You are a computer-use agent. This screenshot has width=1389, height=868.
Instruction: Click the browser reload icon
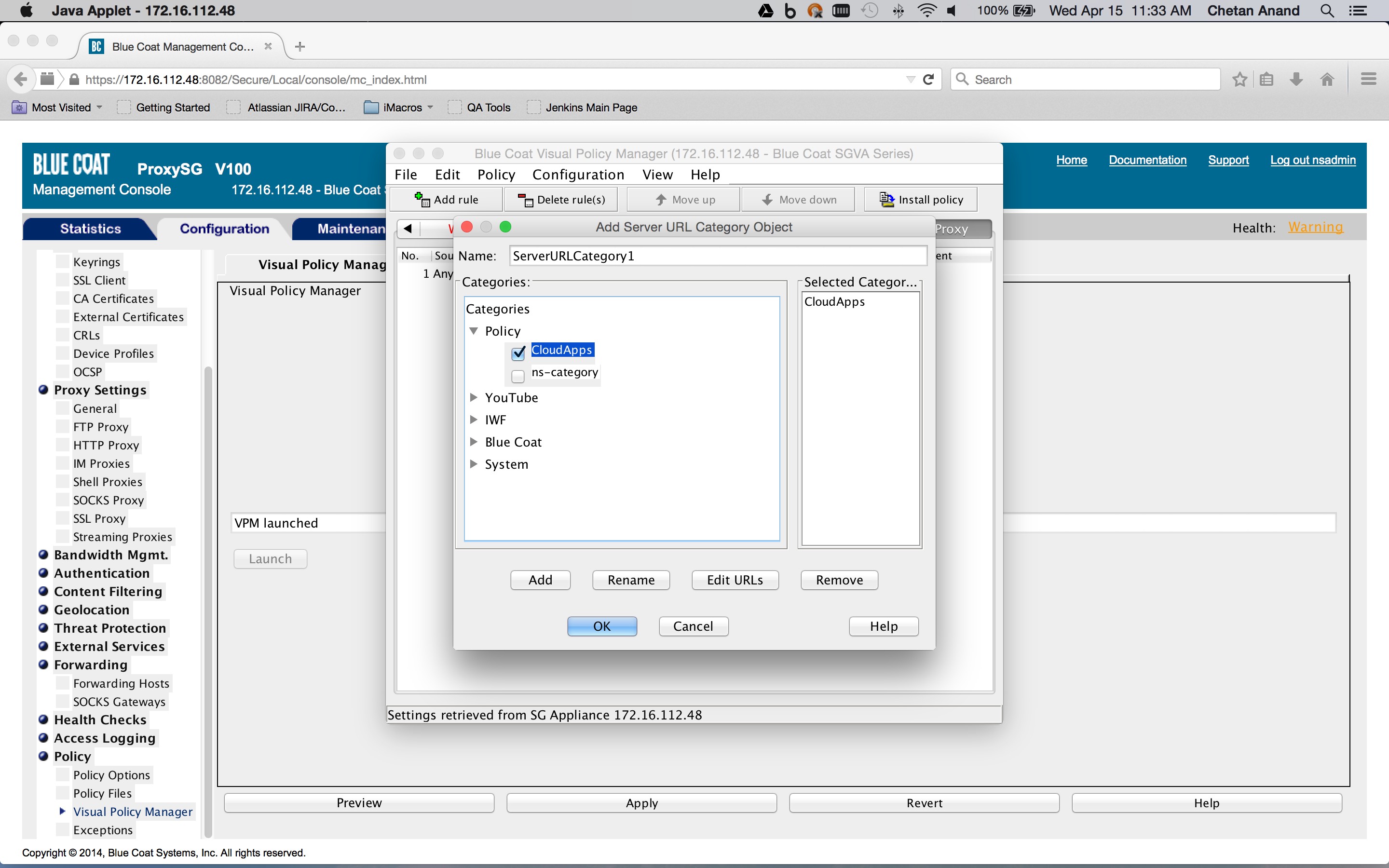pyautogui.click(x=928, y=79)
